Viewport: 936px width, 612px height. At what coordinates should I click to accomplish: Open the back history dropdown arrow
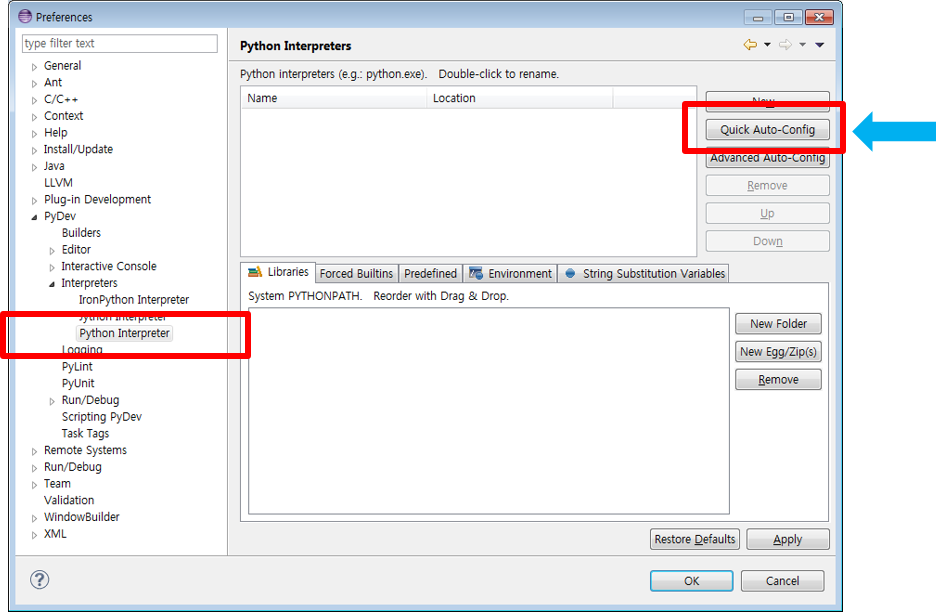click(x=767, y=45)
